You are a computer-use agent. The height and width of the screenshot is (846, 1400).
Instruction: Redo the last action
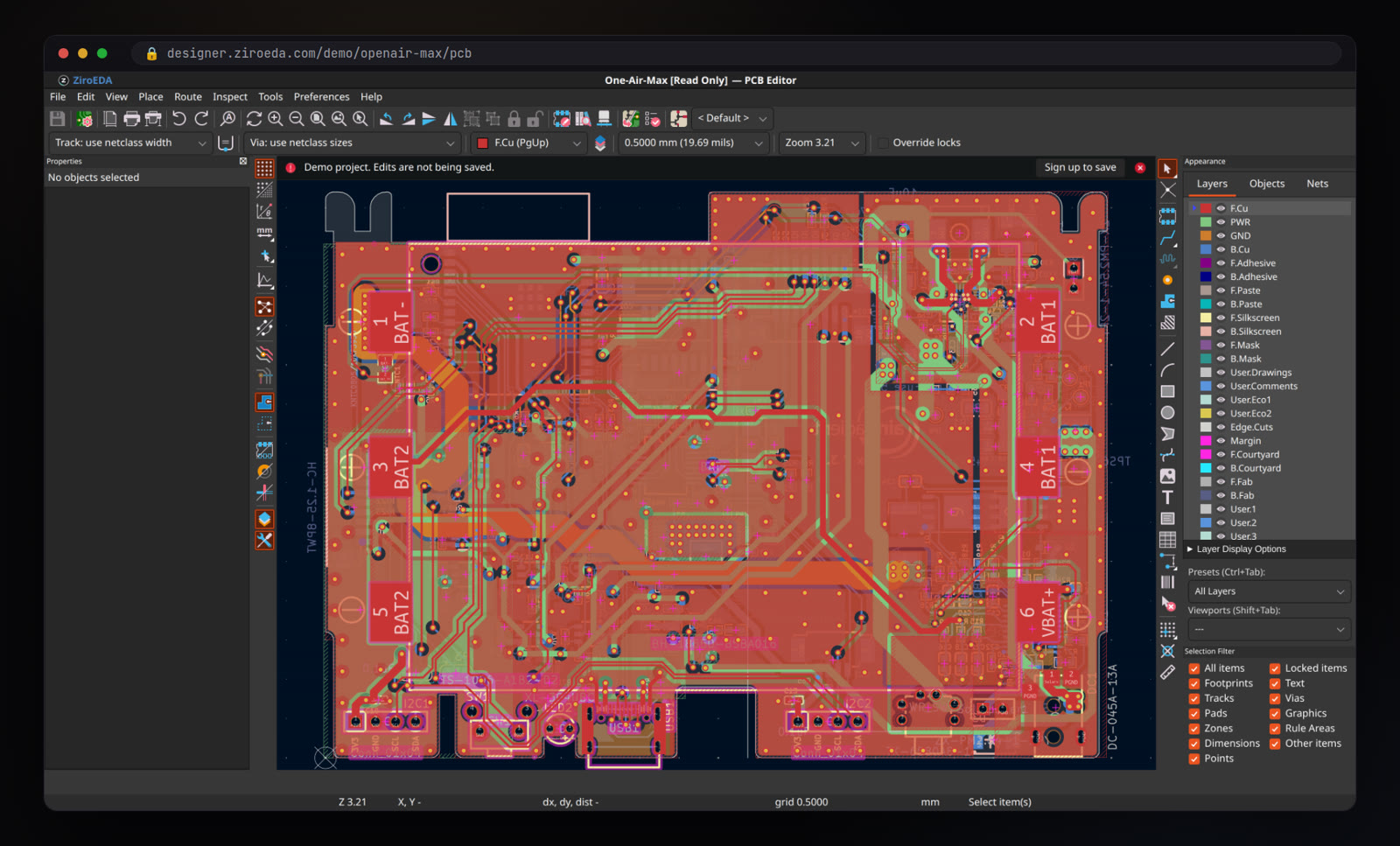[201, 118]
